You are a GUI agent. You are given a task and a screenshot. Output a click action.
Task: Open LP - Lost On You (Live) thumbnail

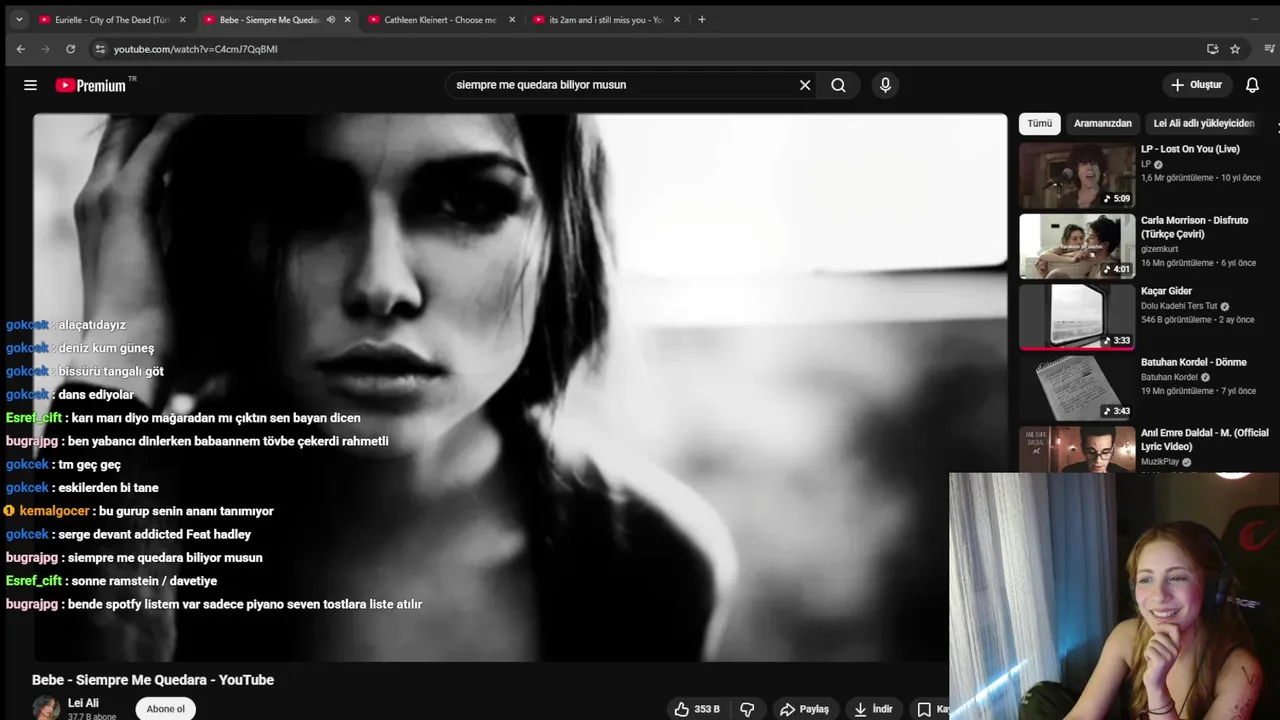point(1077,175)
